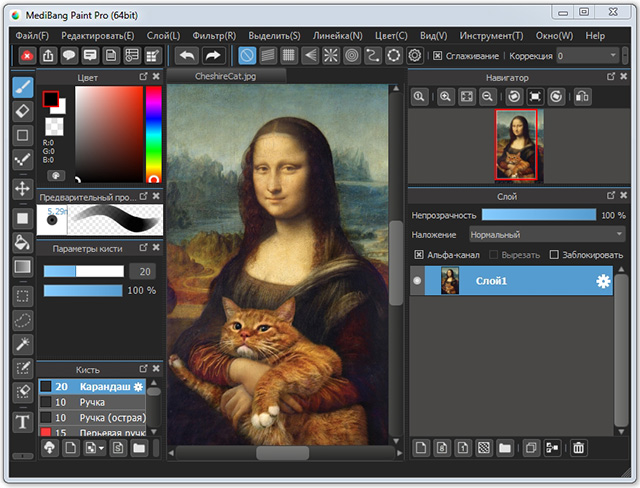Viewport: 640px width, 488px height.
Task: Click the Undo arrow in toolbar
Action: [x=186, y=56]
